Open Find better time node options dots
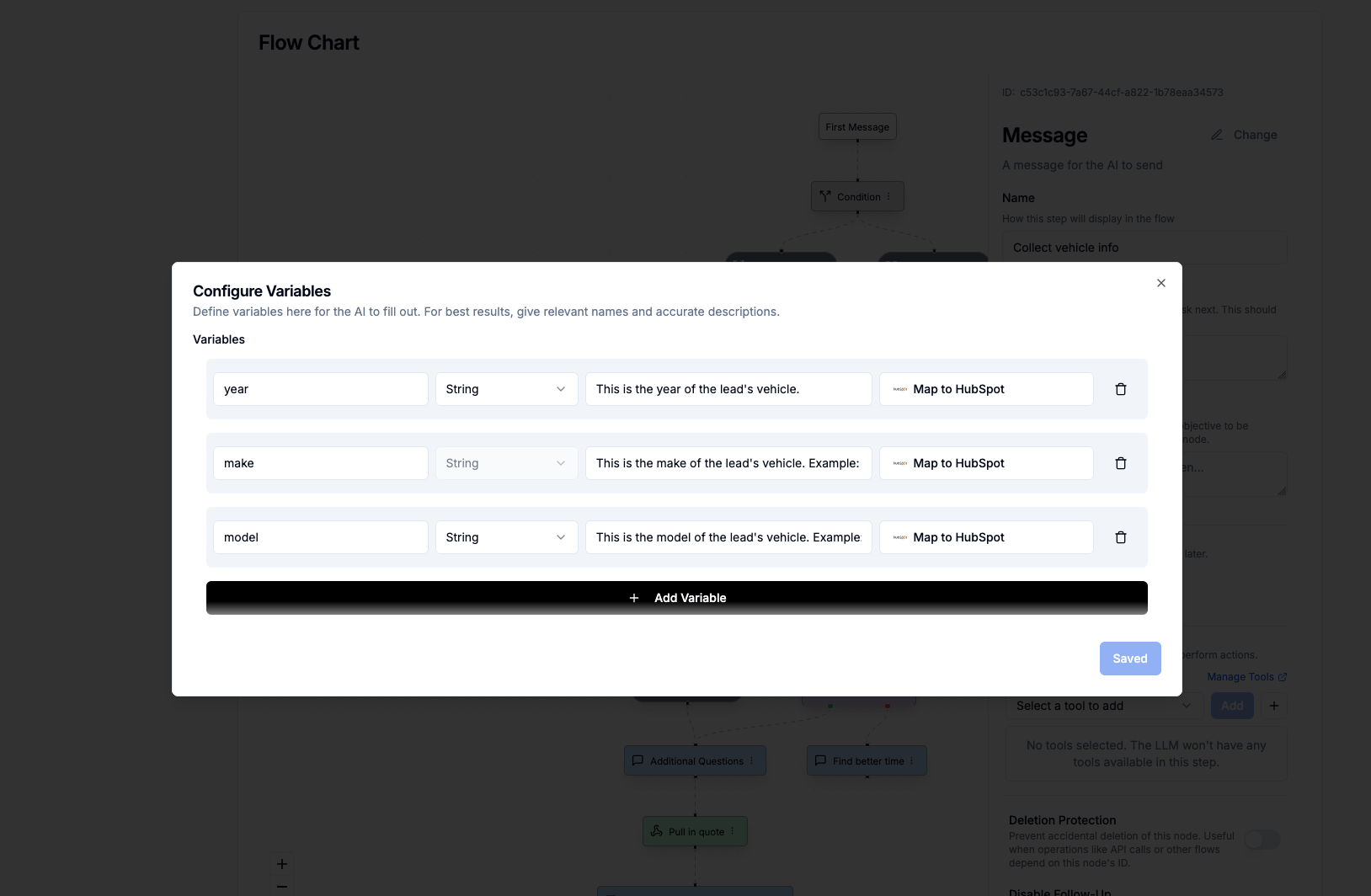Screen dimensions: 1371x896 pos(912,761)
